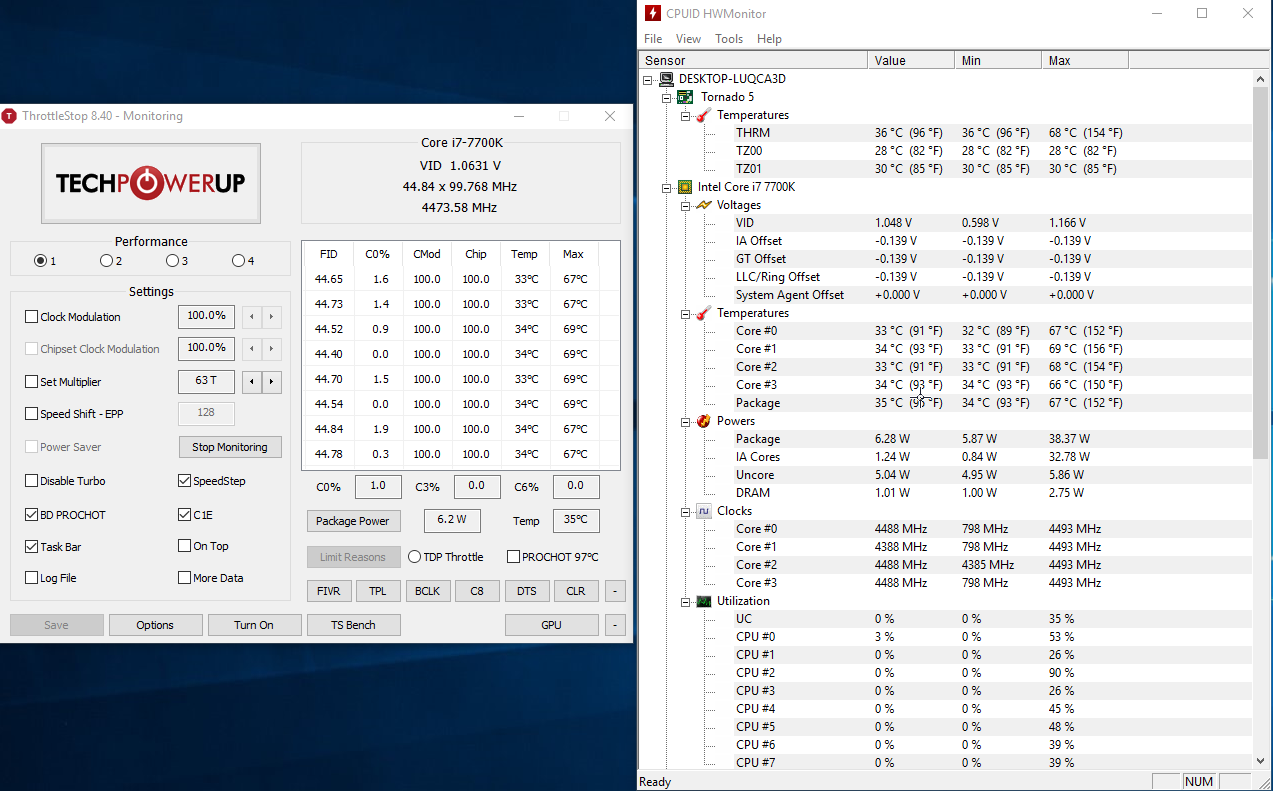Uncheck the SpeedStep checkbox

coord(184,481)
